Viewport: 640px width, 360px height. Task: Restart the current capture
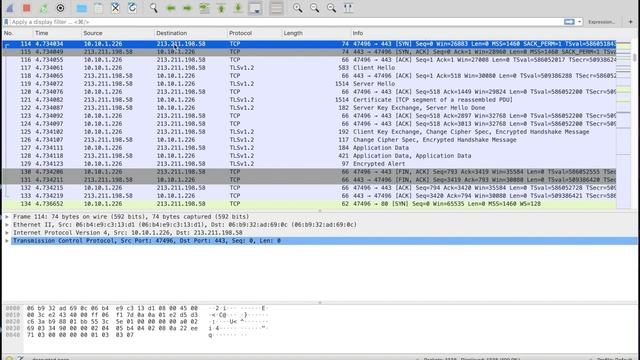coord(43,8)
